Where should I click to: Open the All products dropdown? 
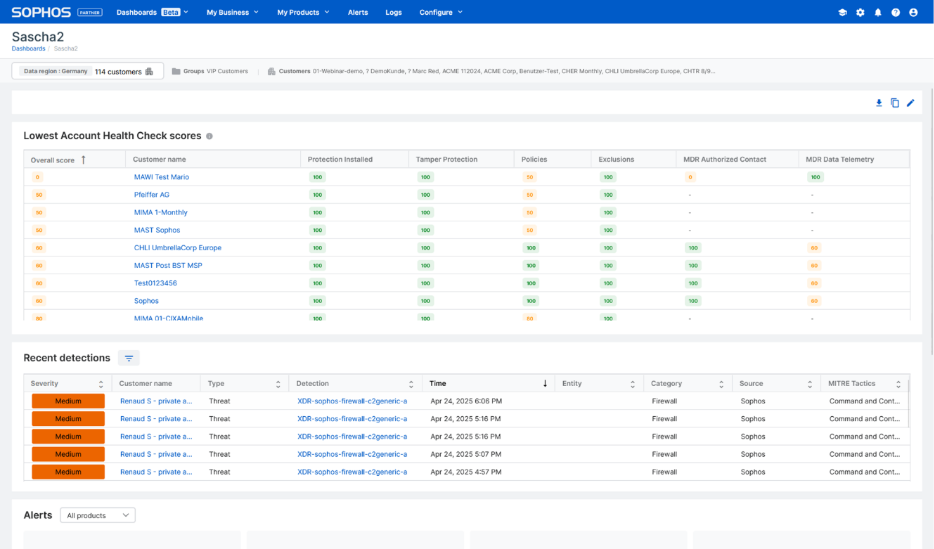pos(98,515)
